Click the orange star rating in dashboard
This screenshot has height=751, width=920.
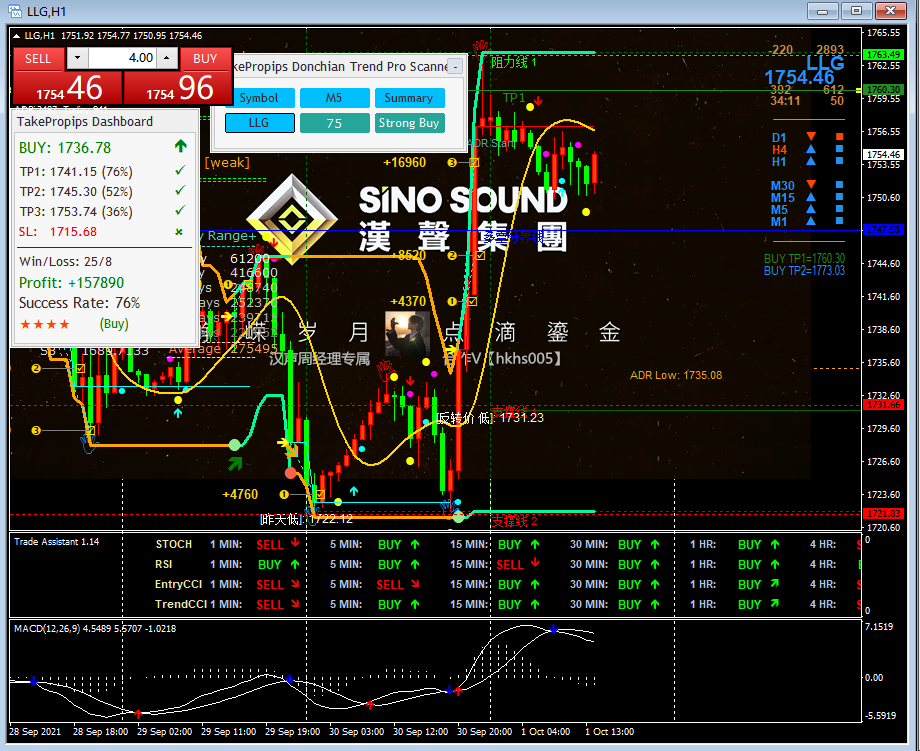pyautogui.click(x=45, y=324)
